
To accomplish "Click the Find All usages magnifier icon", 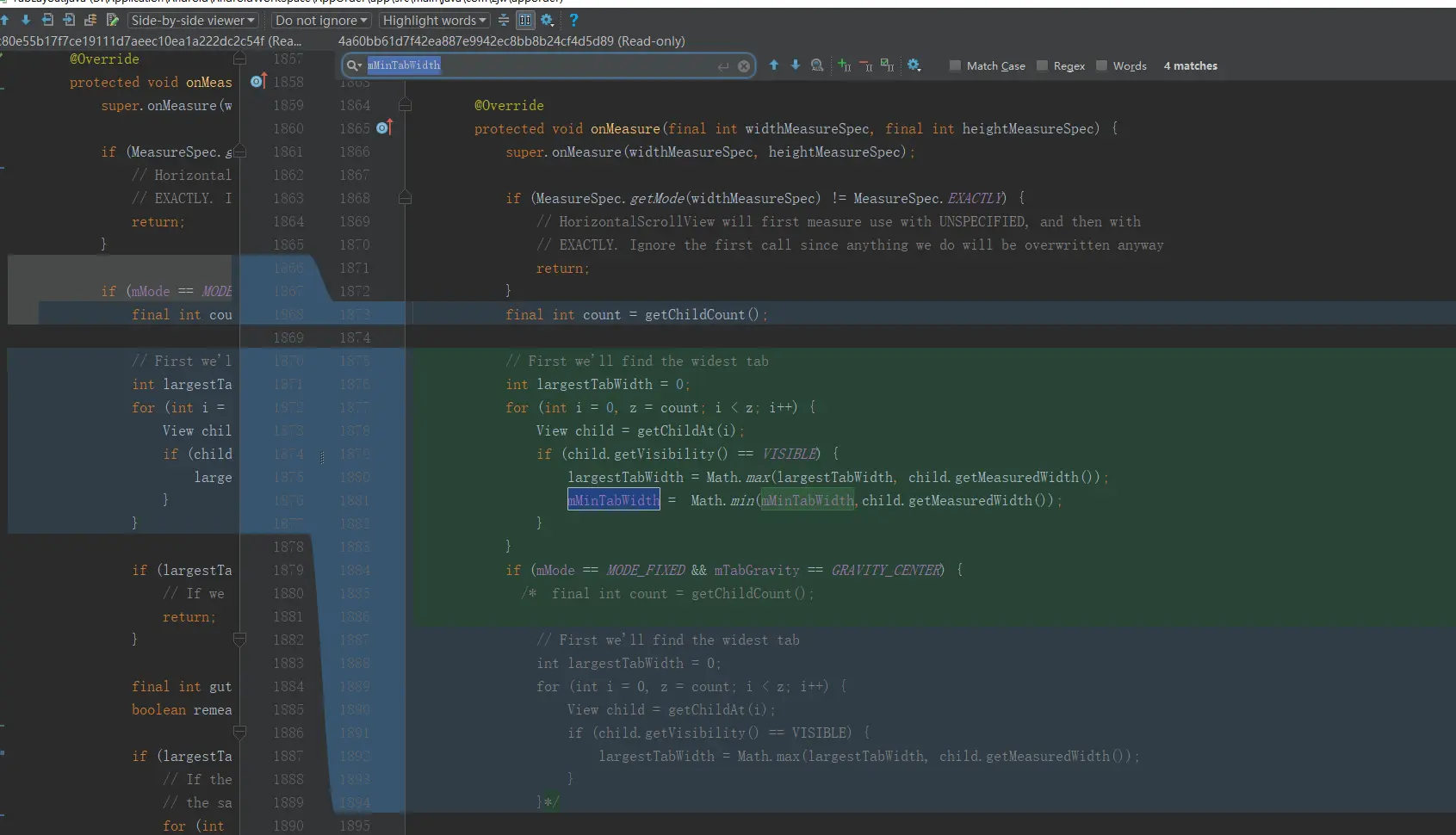I will 817,65.
